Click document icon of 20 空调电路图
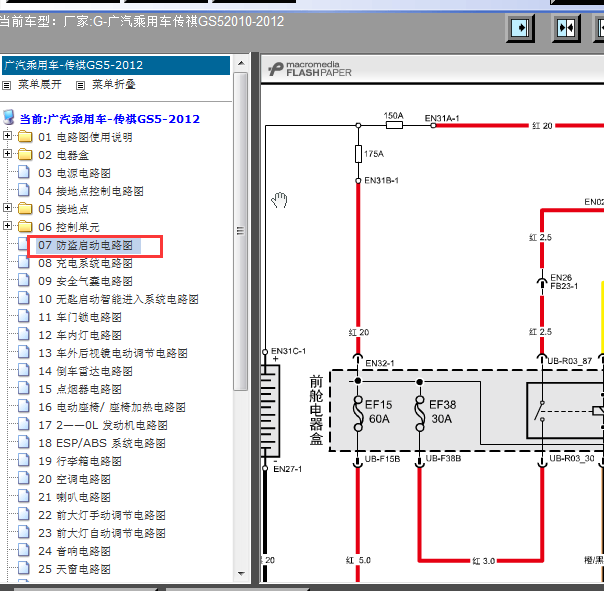The image size is (604, 591). pyautogui.click(x=24, y=478)
